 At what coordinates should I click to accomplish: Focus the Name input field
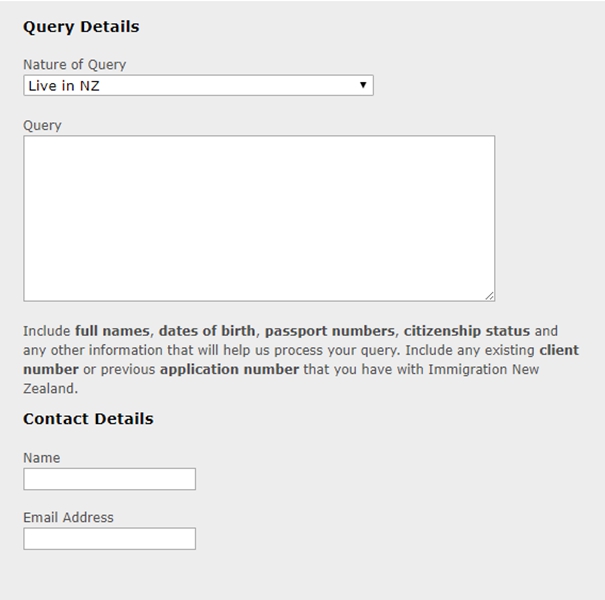[x=109, y=479]
